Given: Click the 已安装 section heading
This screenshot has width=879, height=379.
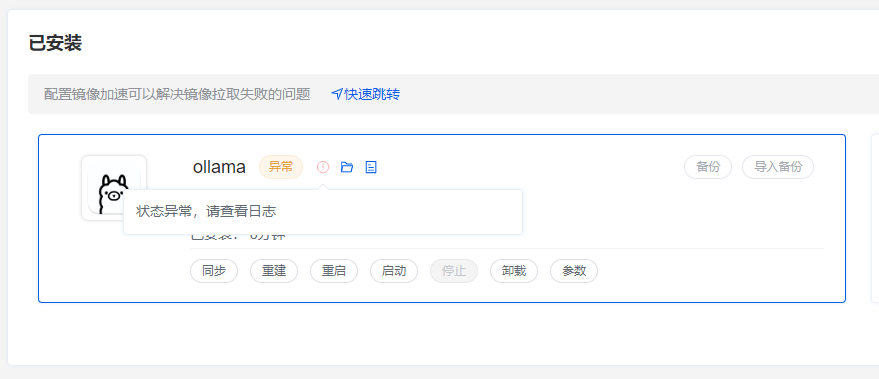Looking at the screenshot, I should (55, 43).
